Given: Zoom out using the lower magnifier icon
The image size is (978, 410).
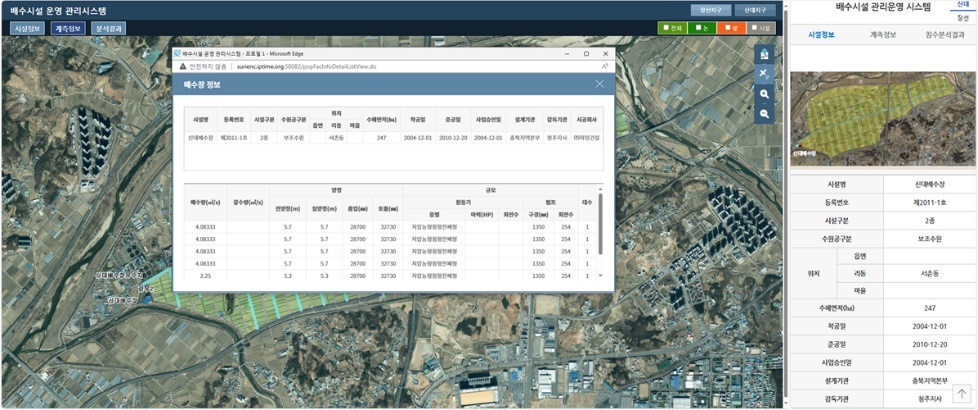Looking at the screenshot, I should click(x=764, y=114).
